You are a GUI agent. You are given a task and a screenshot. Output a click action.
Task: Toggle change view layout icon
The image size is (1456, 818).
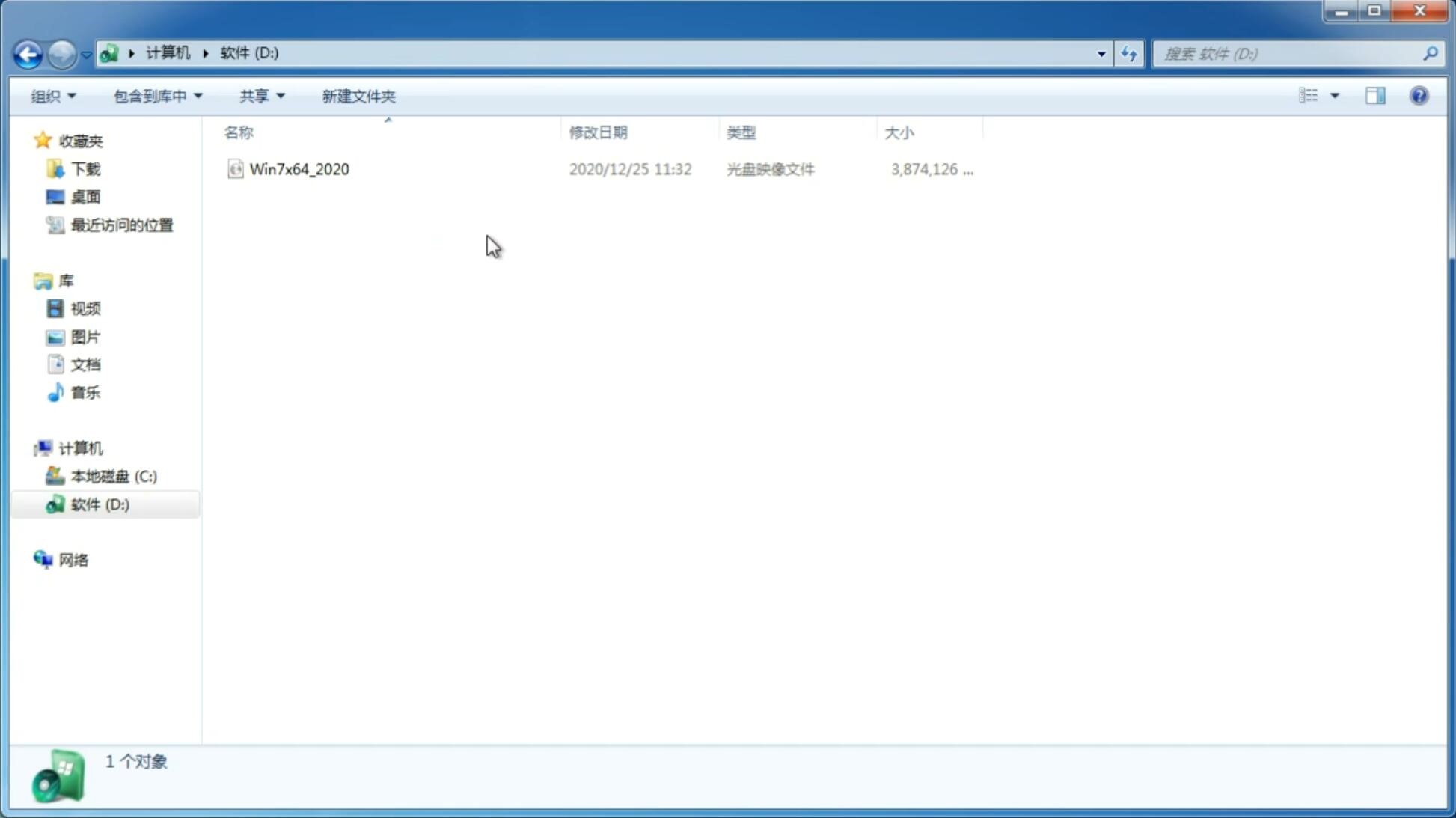1318,95
